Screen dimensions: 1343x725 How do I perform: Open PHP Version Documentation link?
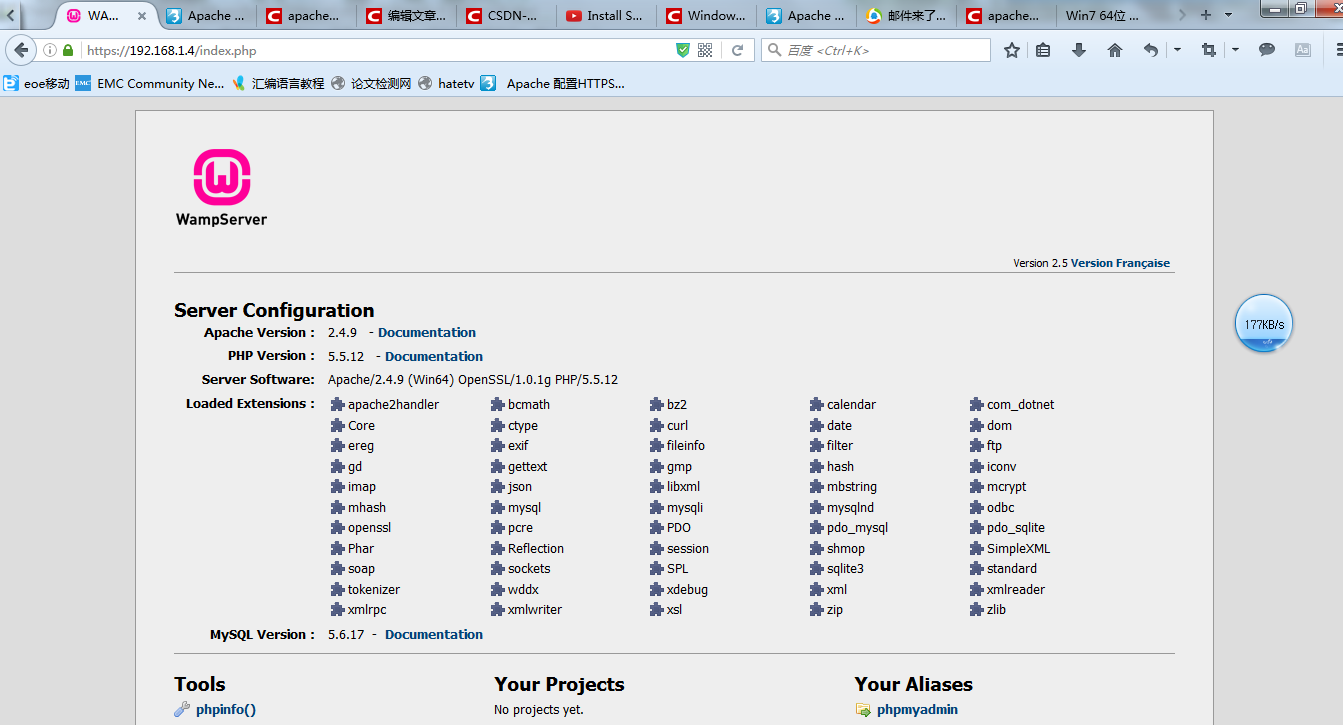(x=434, y=357)
